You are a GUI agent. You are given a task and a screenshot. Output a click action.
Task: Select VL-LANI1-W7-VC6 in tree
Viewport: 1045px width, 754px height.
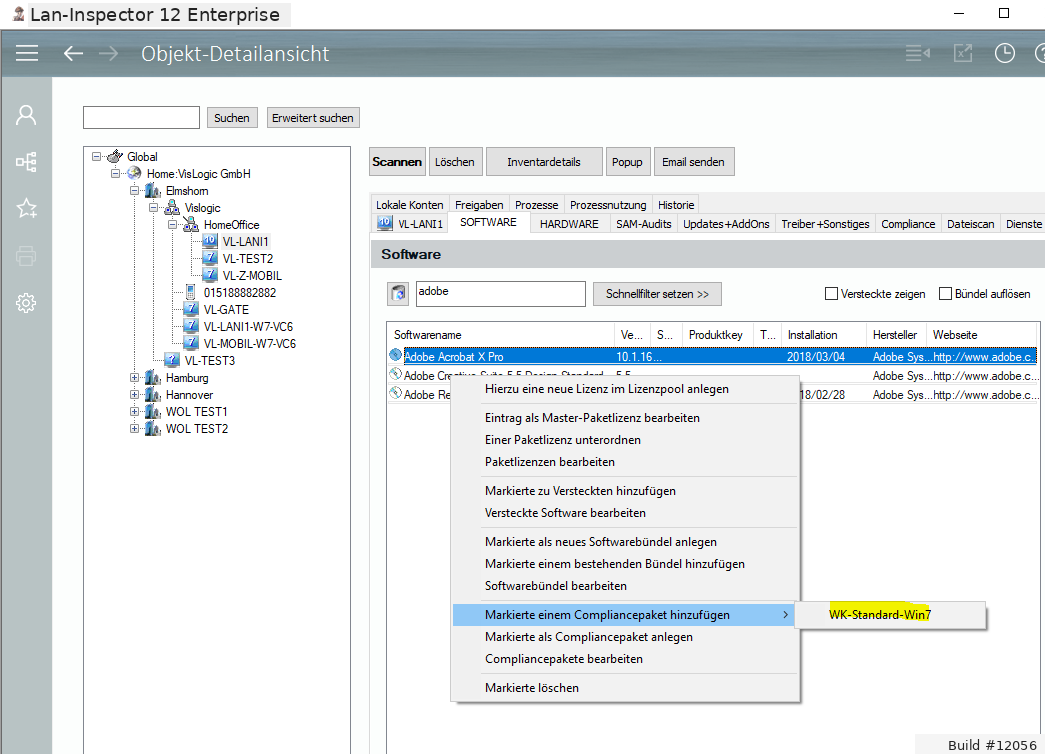coord(248,327)
